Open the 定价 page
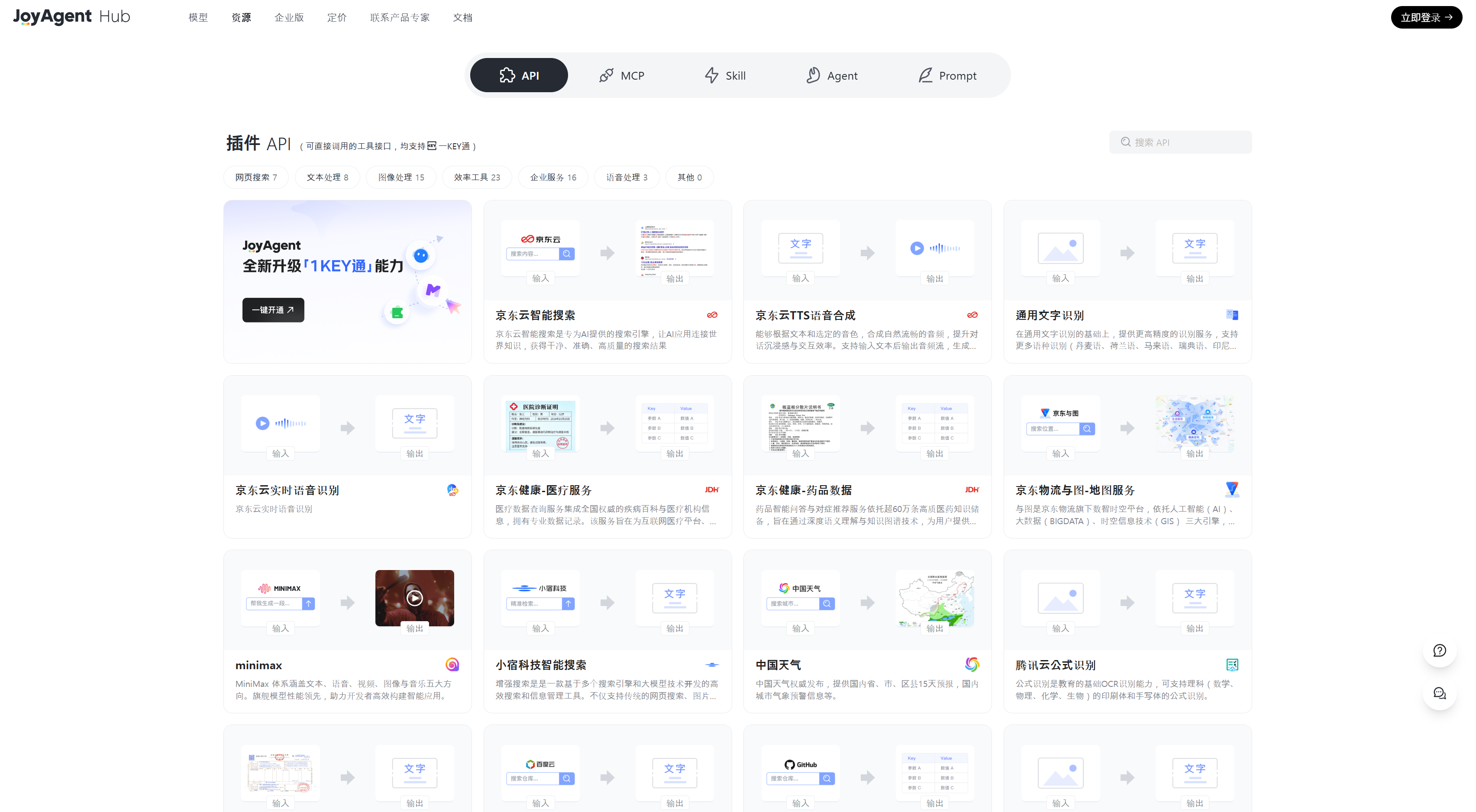1476x812 pixels. [x=337, y=18]
